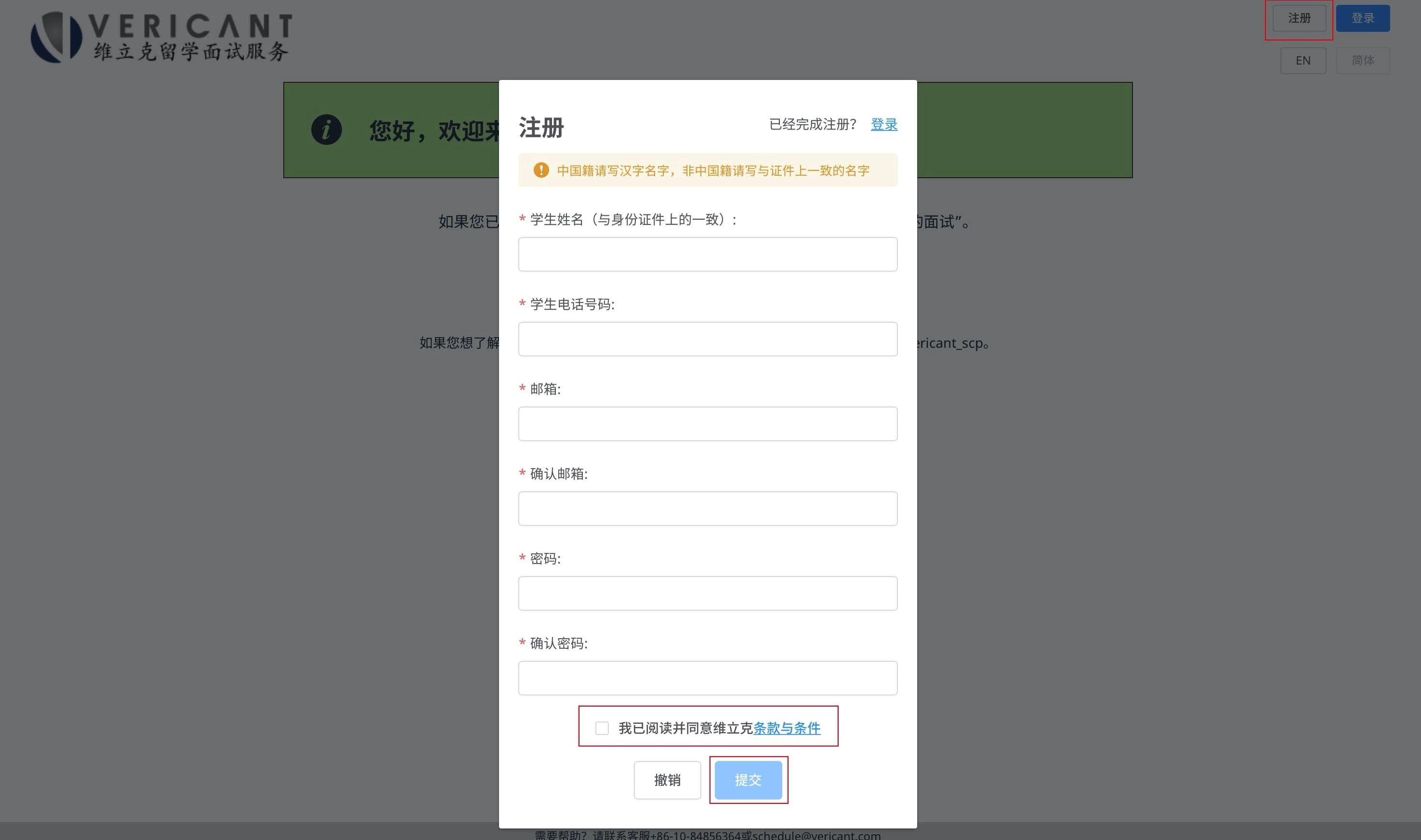
Task: Click the 邮箱 email input field
Action: pos(708,423)
